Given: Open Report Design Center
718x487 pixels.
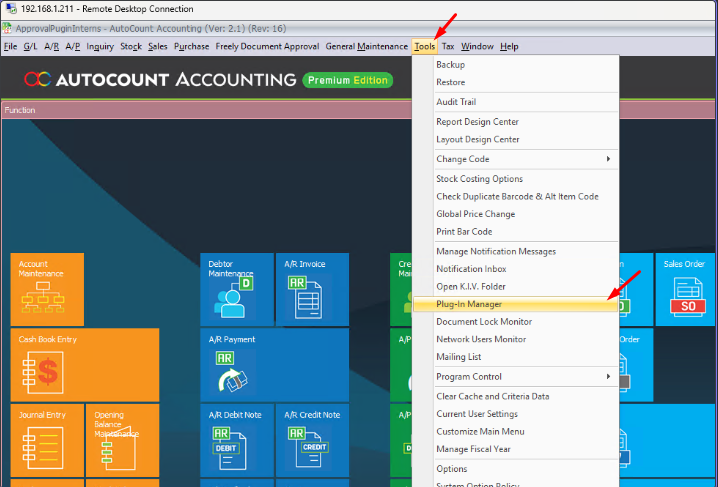Looking at the screenshot, I should click(516, 122).
